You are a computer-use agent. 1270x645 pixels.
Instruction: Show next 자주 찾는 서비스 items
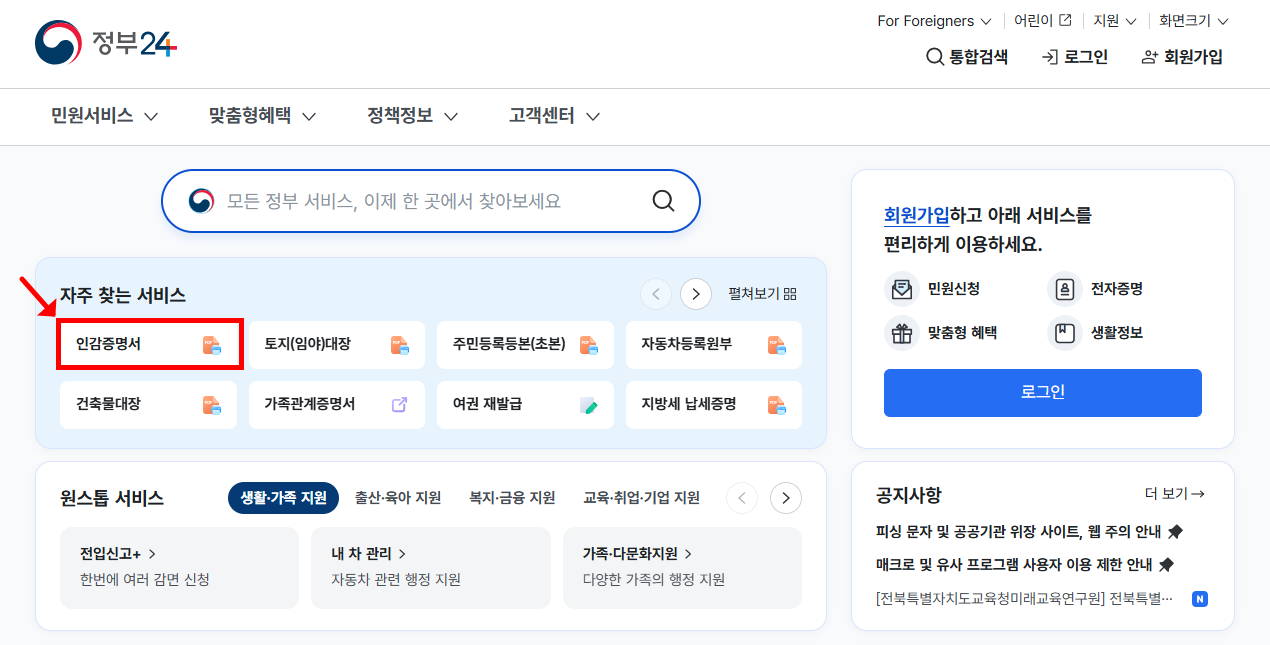point(696,294)
